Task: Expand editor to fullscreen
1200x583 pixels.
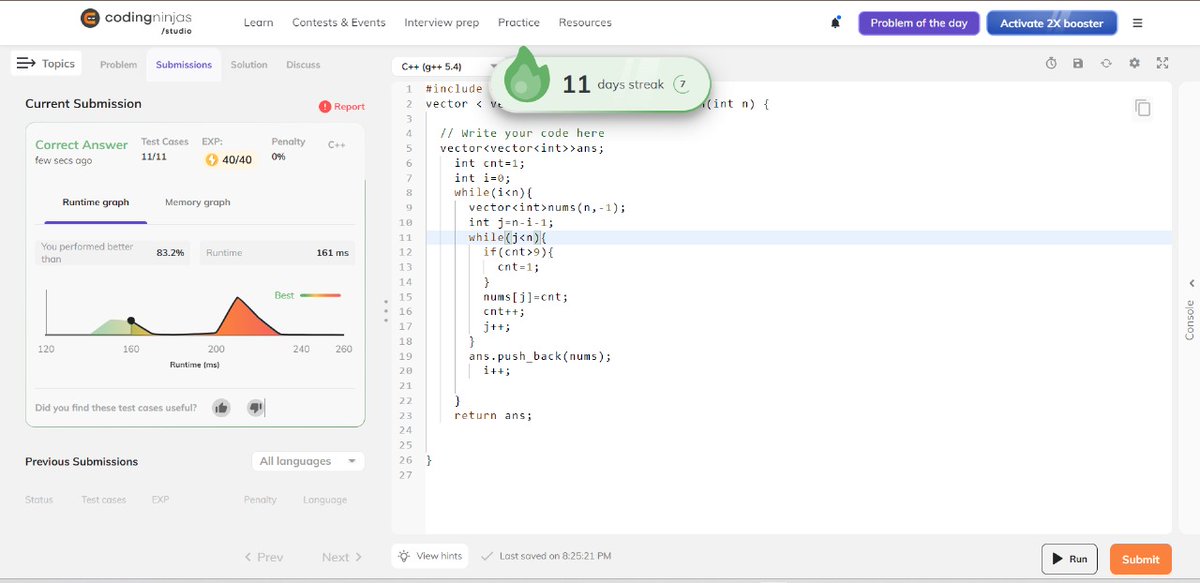Action: coord(1162,63)
